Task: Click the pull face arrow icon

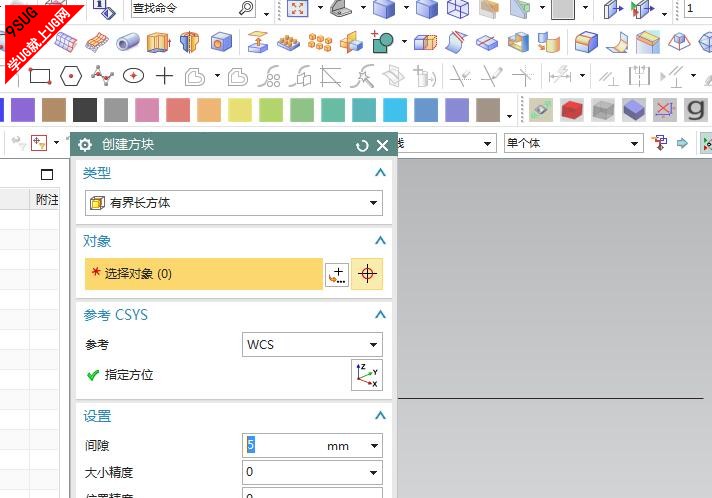Action: (257, 42)
